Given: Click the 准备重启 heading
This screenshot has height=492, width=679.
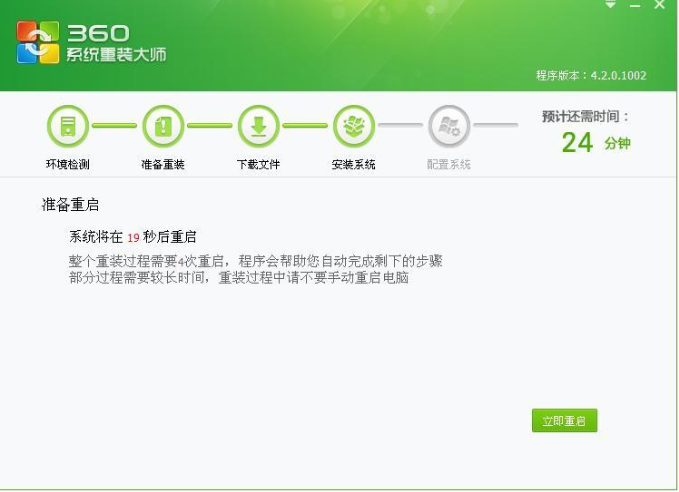Looking at the screenshot, I should tap(70, 204).
